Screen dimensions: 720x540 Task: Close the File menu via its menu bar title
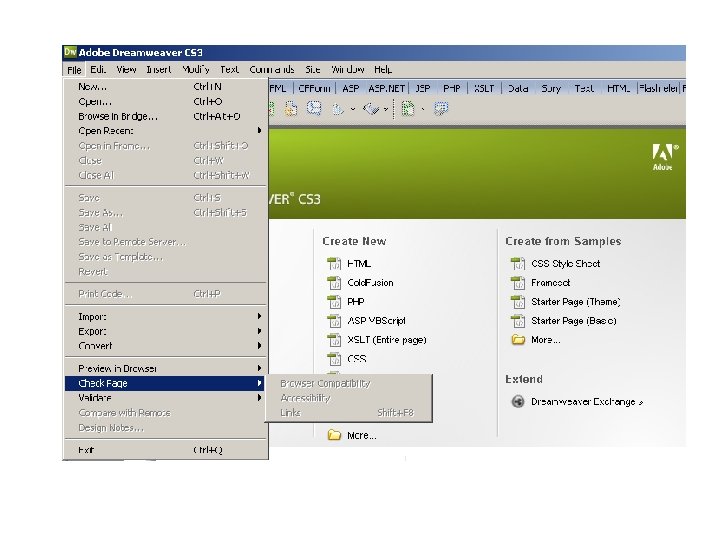(x=74, y=70)
